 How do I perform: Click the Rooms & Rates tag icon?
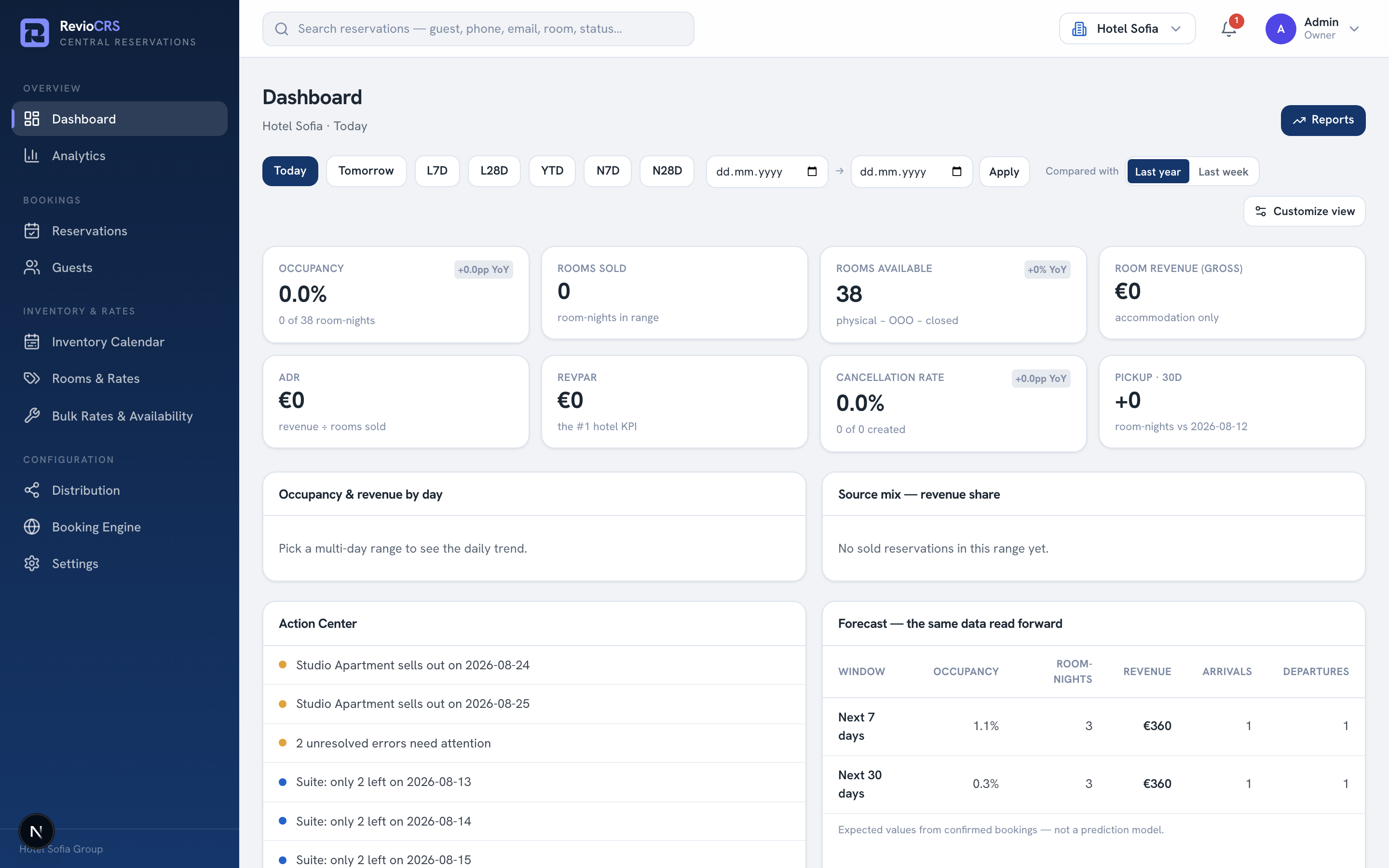pyautogui.click(x=31, y=379)
